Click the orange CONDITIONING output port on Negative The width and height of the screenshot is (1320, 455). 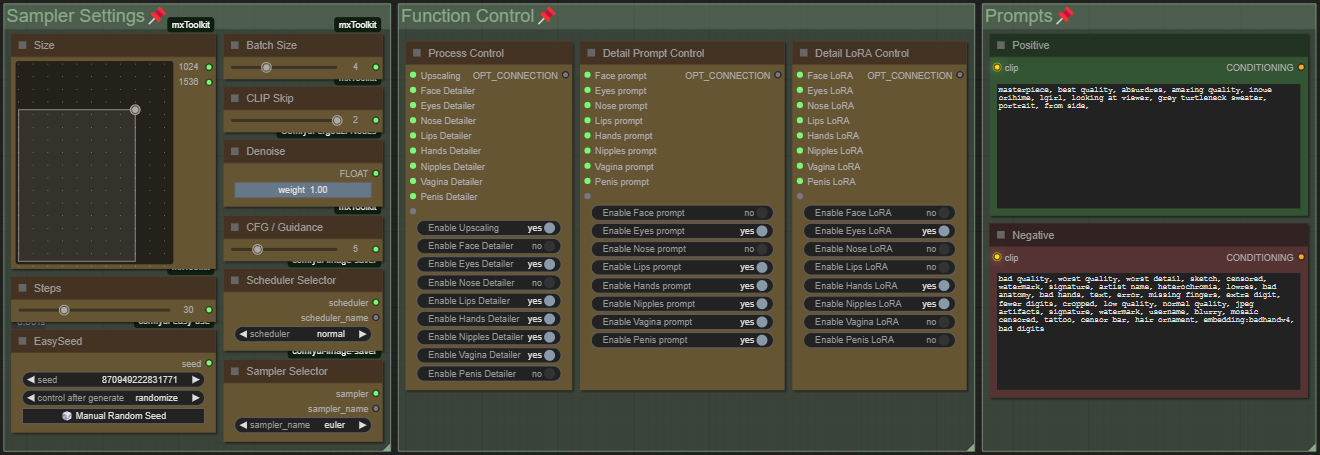tap(1301, 258)
